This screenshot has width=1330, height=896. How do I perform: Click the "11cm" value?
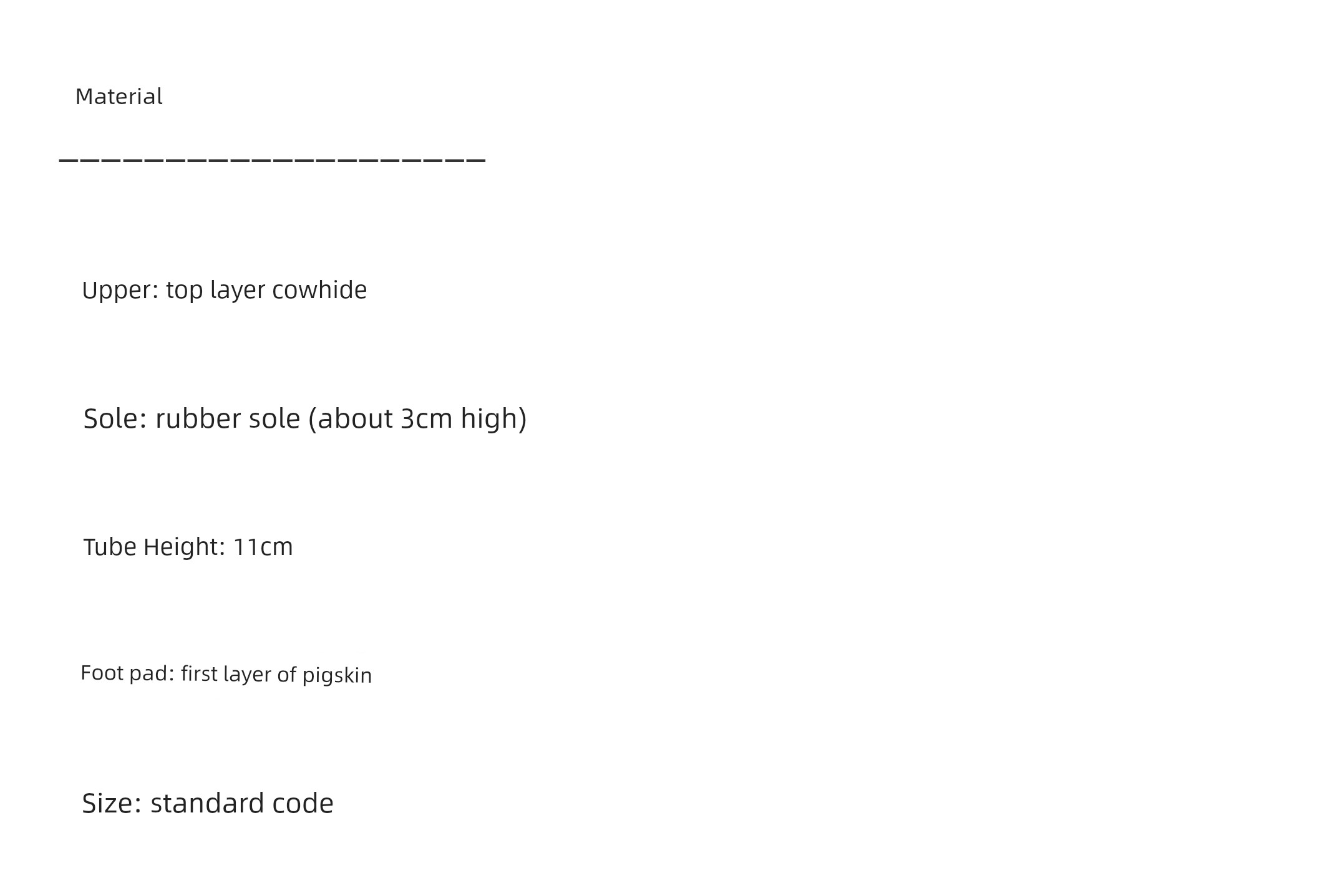(x=263, y=547)
